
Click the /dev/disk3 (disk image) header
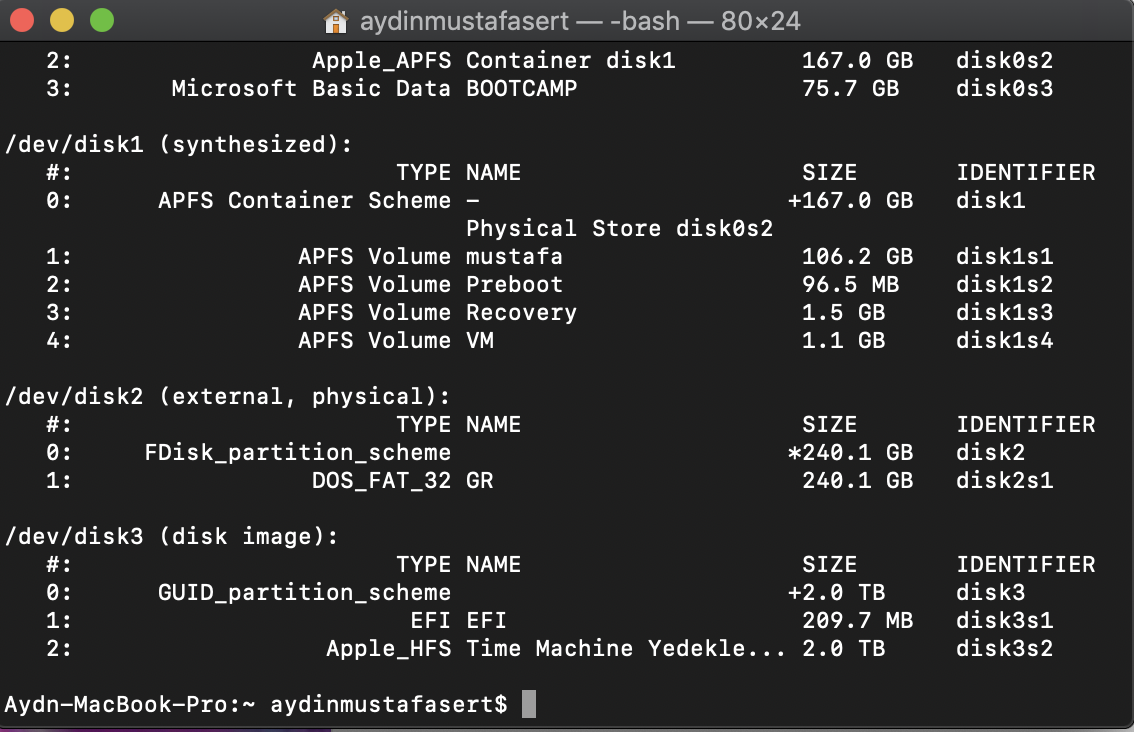click(x=172, y=536)
